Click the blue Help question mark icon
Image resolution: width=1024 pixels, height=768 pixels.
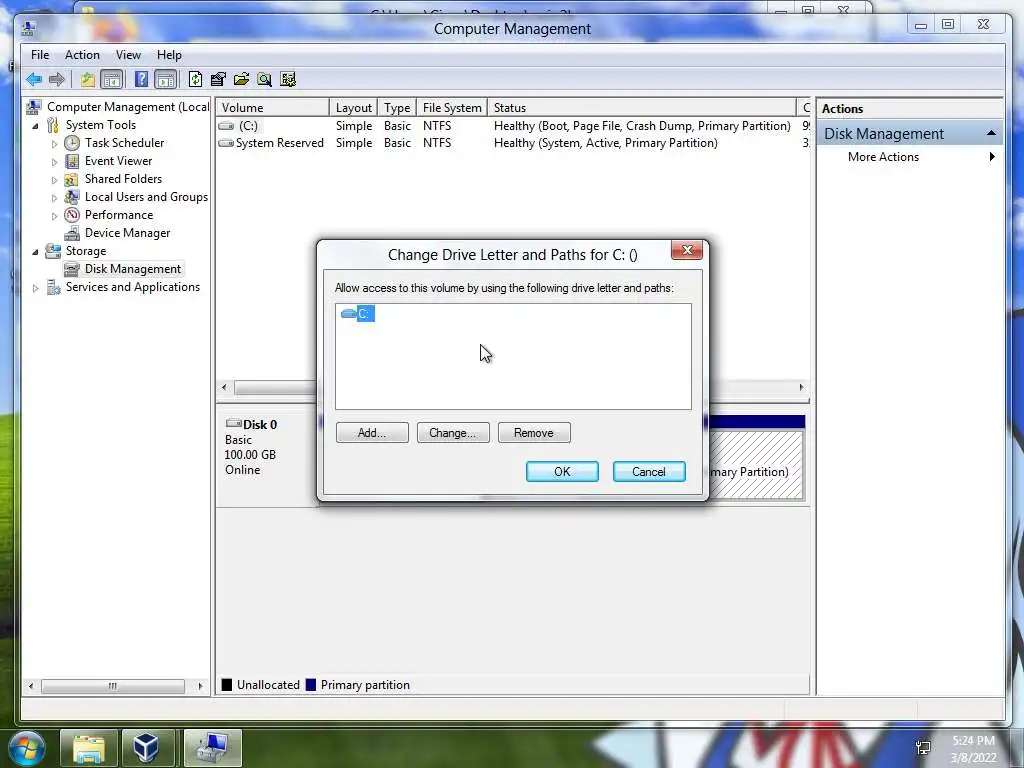[x=141, y=80]
